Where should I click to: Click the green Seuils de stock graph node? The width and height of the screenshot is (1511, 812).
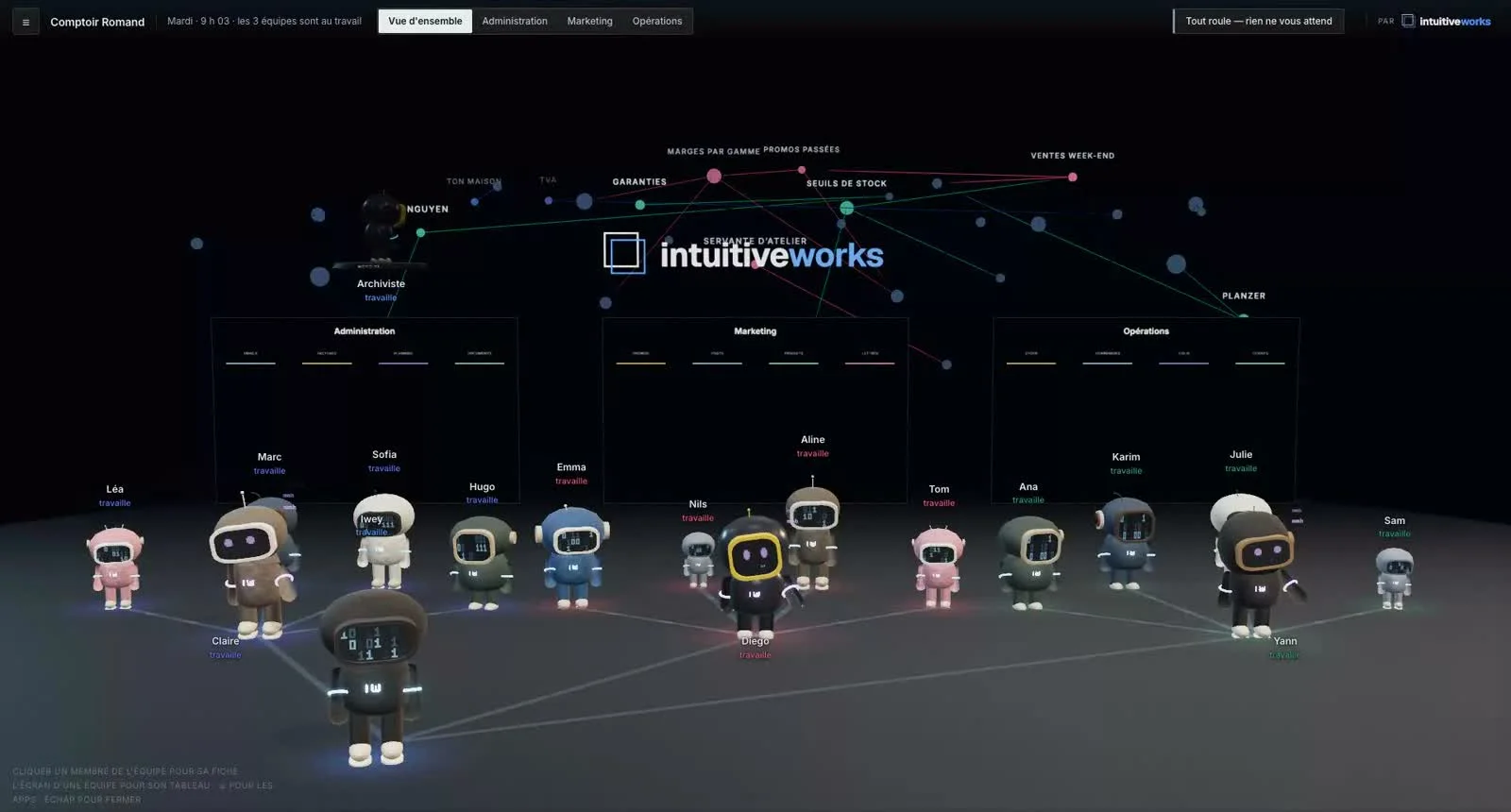[847, 208]
